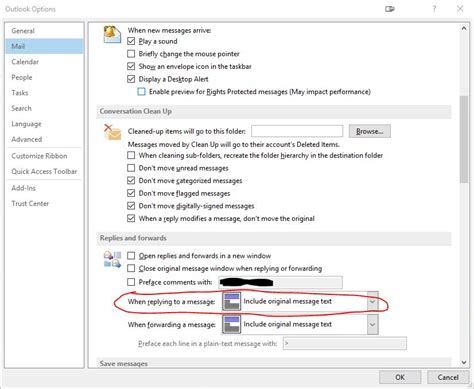The height and width of the screenshot is (389, 474).
Task: Open the When forwarding a message dropdown
Action: (373, 325)
